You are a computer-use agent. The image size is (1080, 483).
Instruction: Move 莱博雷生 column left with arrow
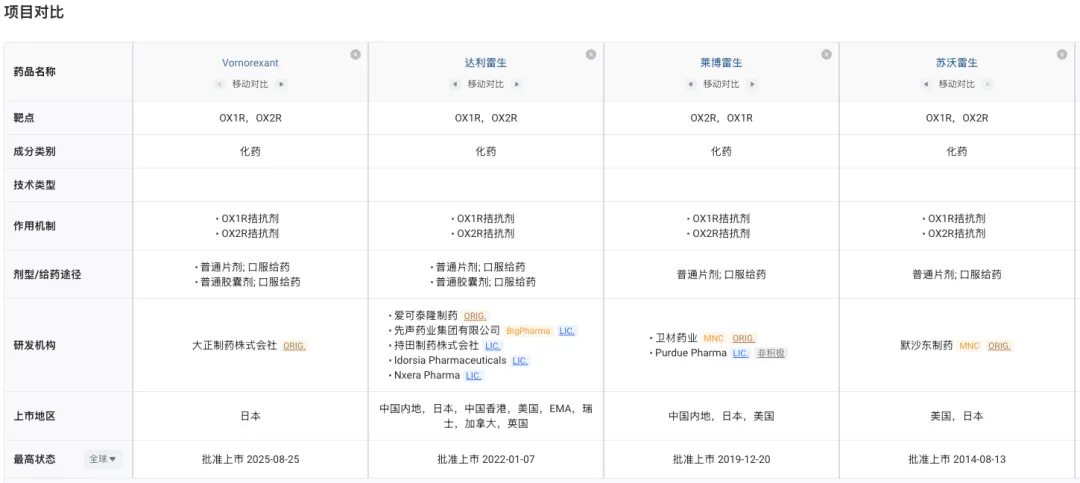690,85
